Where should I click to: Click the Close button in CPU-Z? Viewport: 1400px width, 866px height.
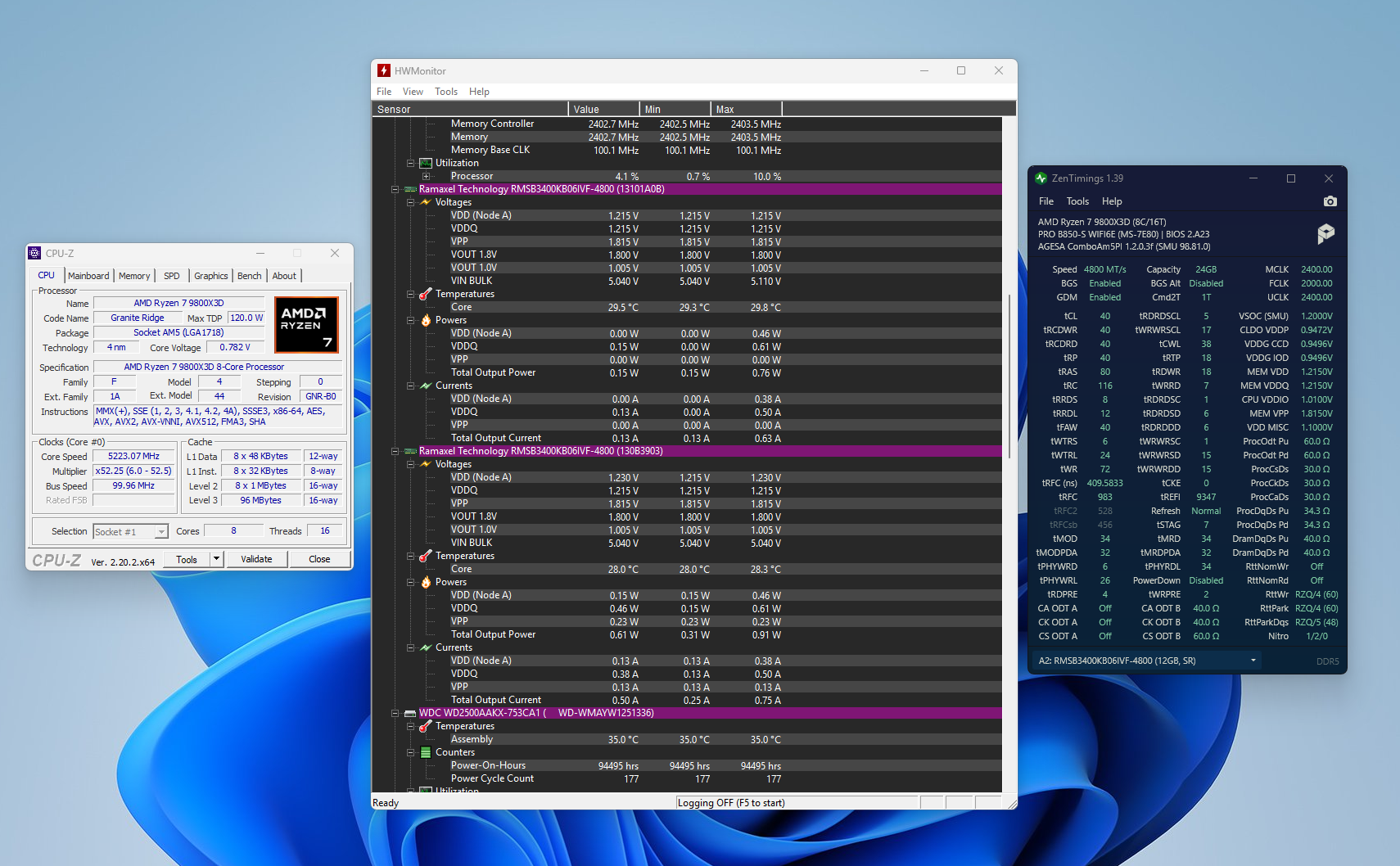[319, 559]
